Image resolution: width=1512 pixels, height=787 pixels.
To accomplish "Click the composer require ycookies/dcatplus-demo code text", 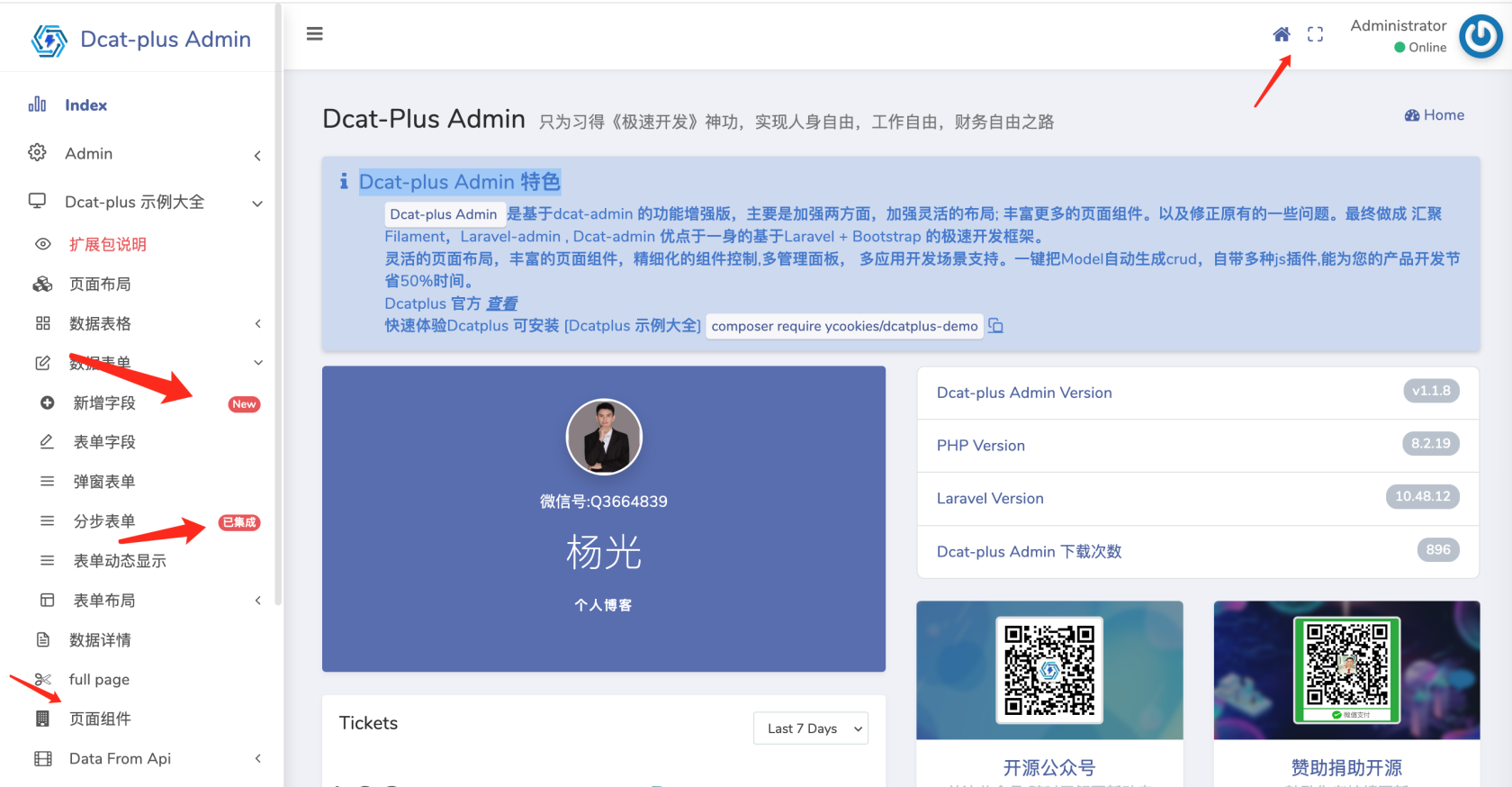I will (844, 326).
